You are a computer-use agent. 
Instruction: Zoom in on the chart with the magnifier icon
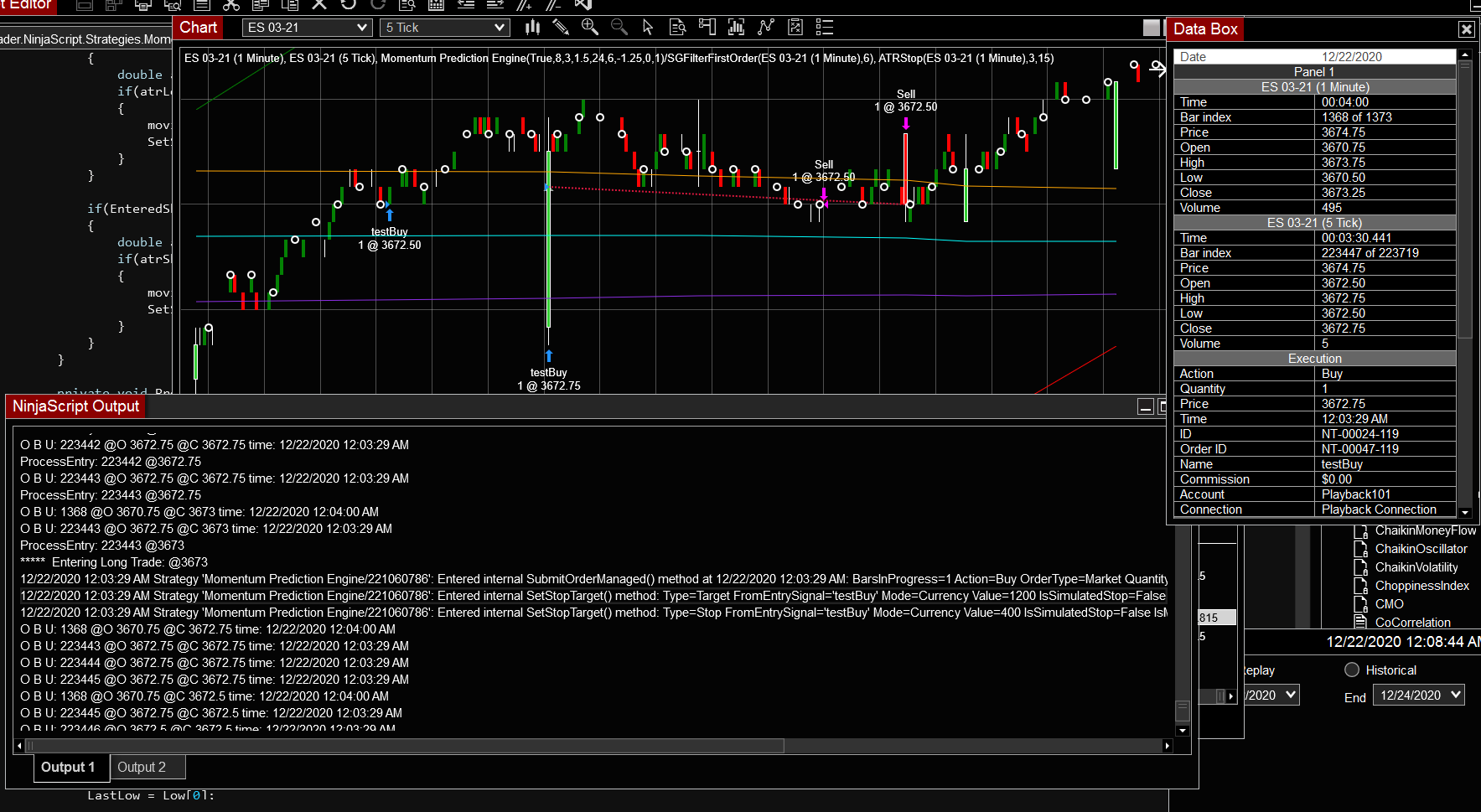click(590, 27)
